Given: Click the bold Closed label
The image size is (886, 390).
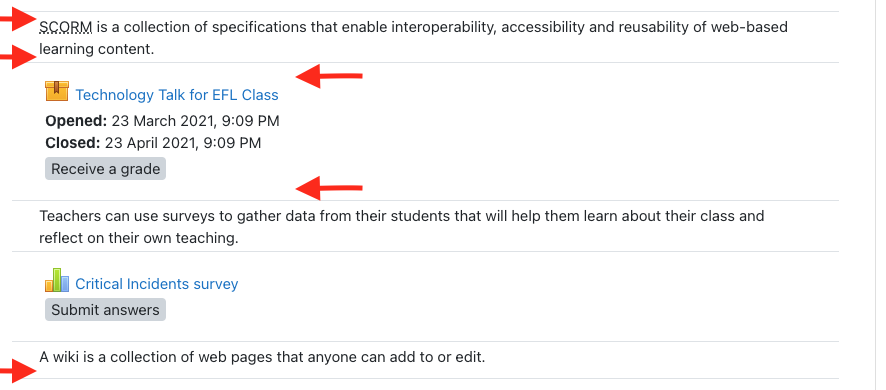Looking at the screenshot, I should (73, 143).
